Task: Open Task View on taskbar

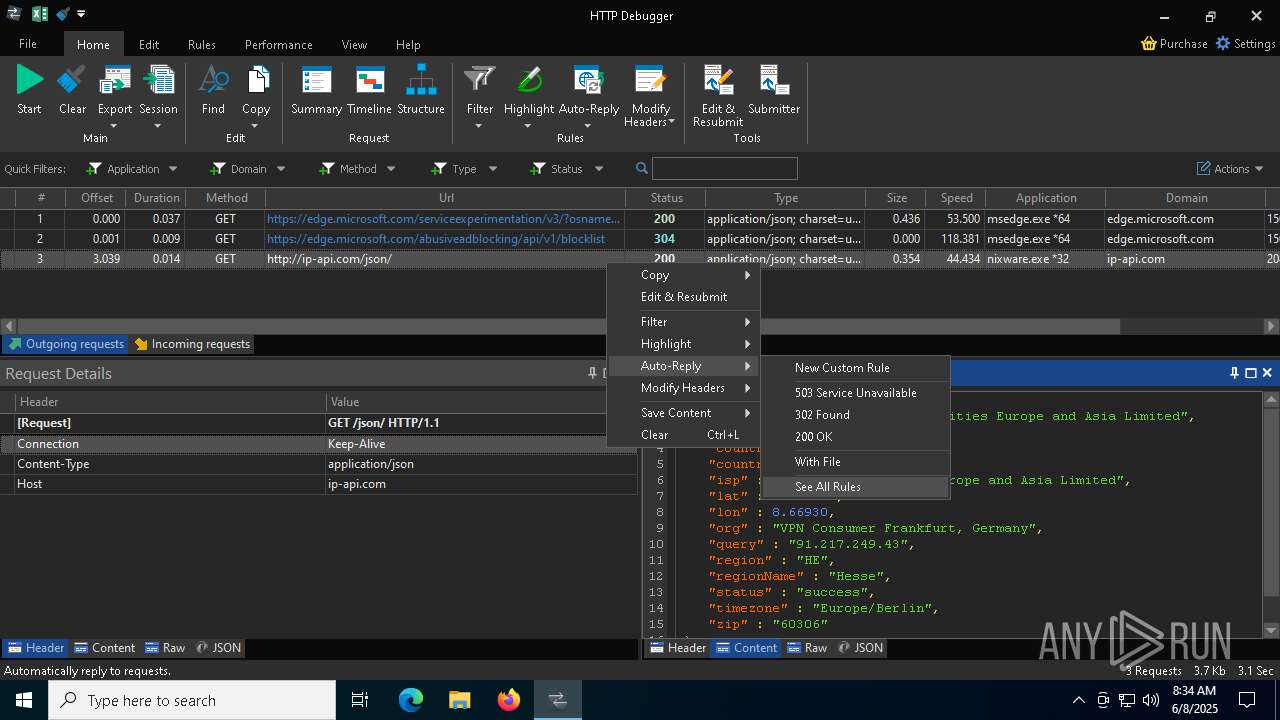Action: (x=361, y=700)
